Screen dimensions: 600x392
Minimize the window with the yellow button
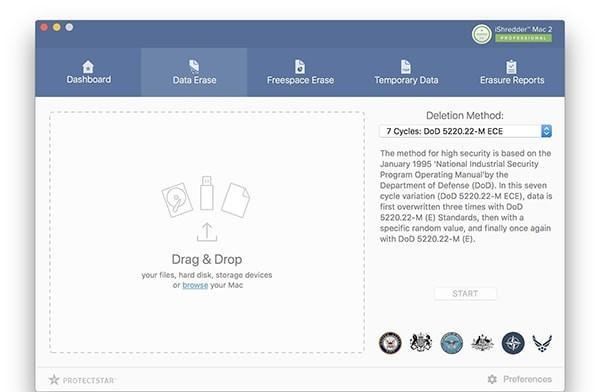(57, 27)
